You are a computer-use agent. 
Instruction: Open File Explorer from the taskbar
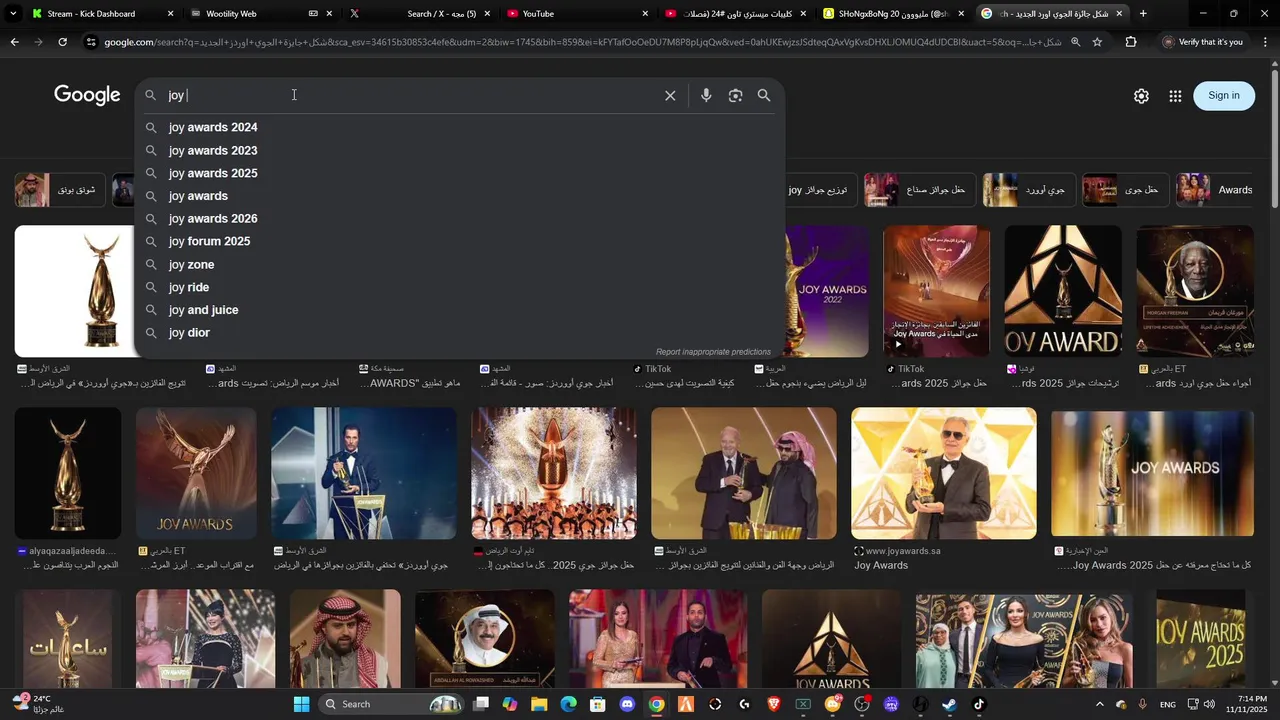pyautogui.click(x=539, y=704)
